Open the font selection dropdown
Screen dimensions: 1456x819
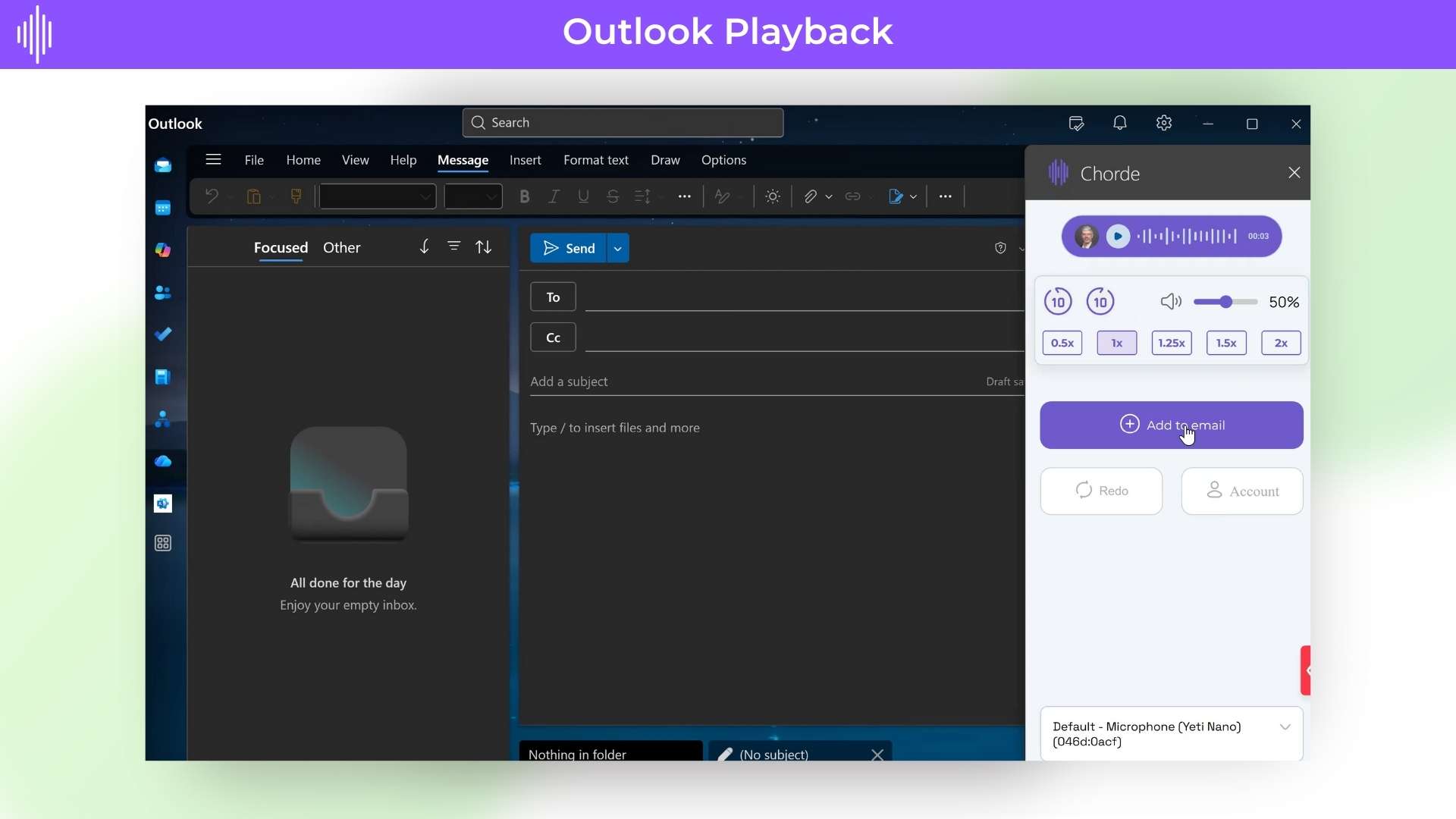(x=377, y=196)
